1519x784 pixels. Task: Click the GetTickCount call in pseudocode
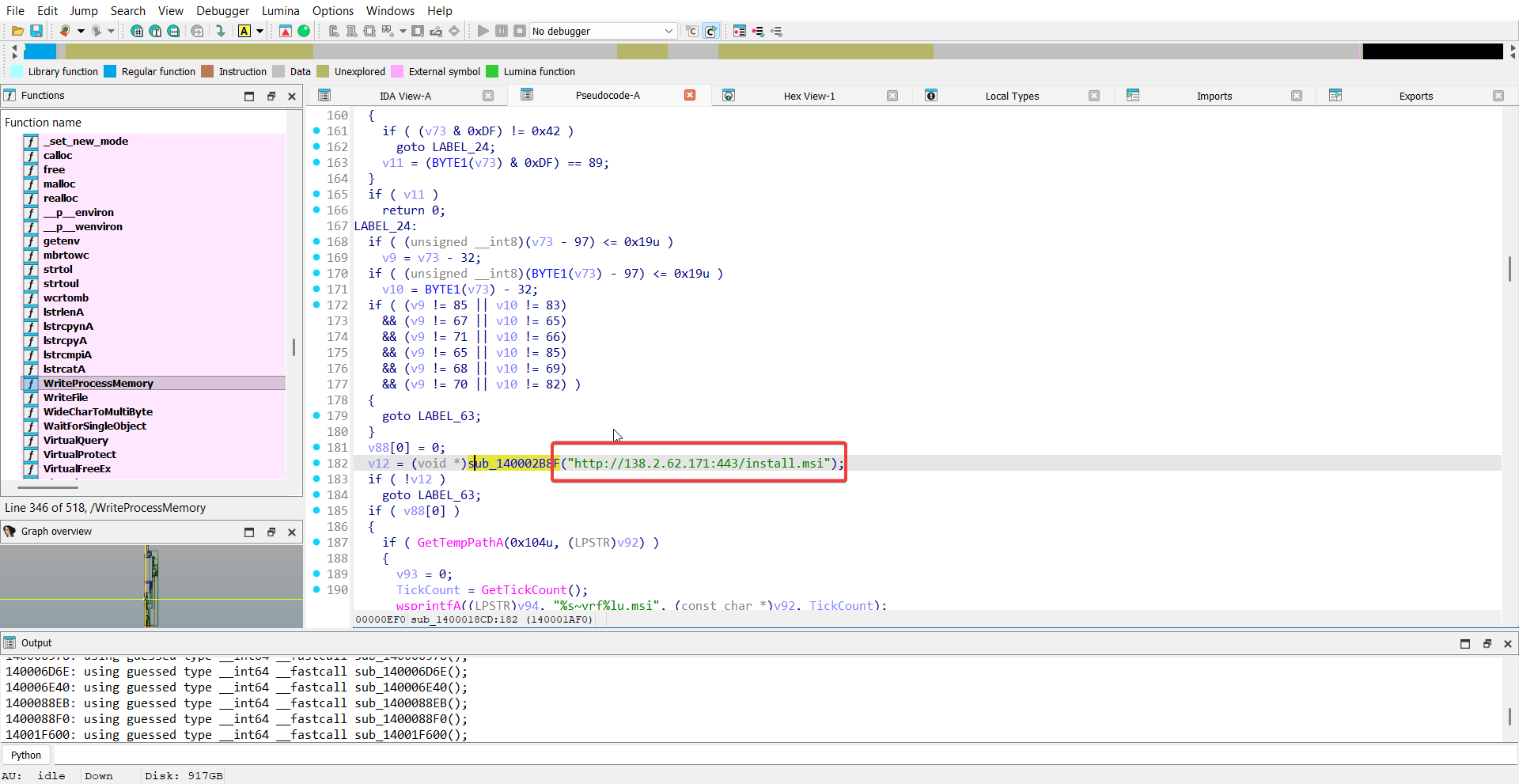[x=524, y=589]
